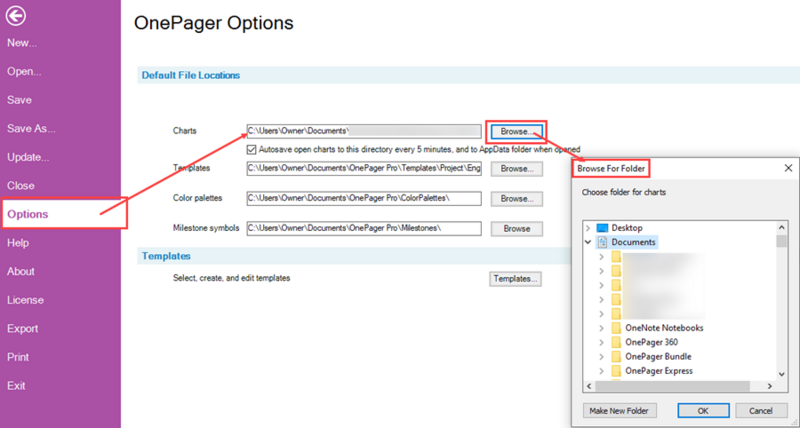Confirm with the OK button
800x428 pixels.
pos(703,411)
